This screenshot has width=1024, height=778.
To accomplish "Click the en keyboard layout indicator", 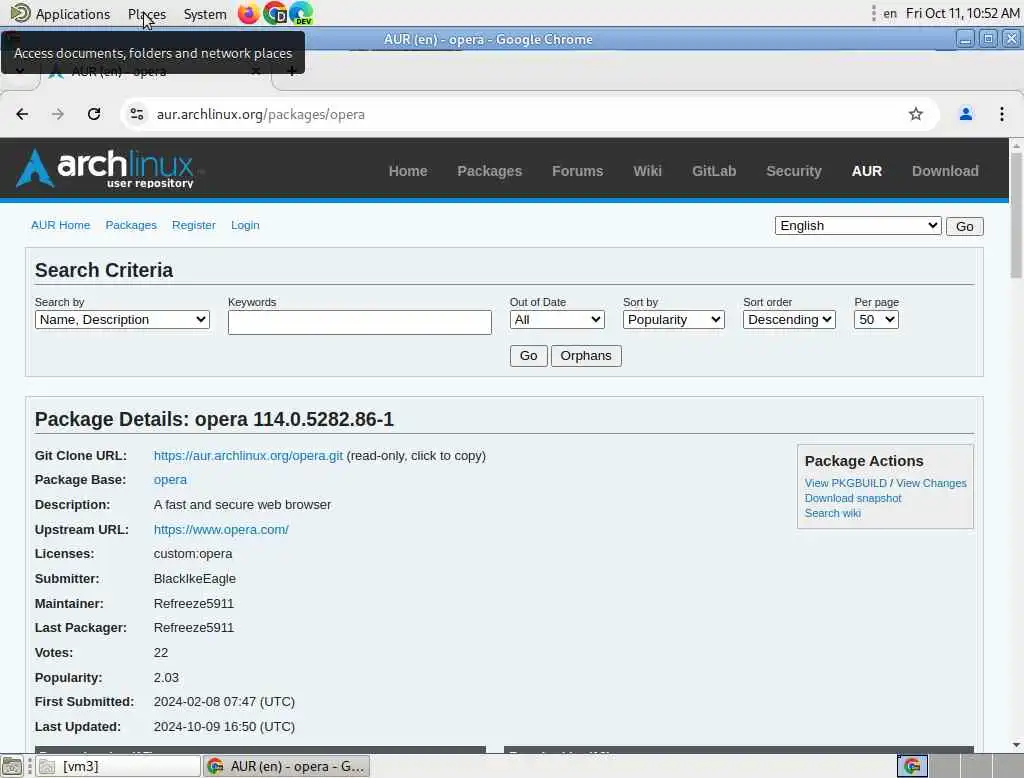I will [889, 13].
